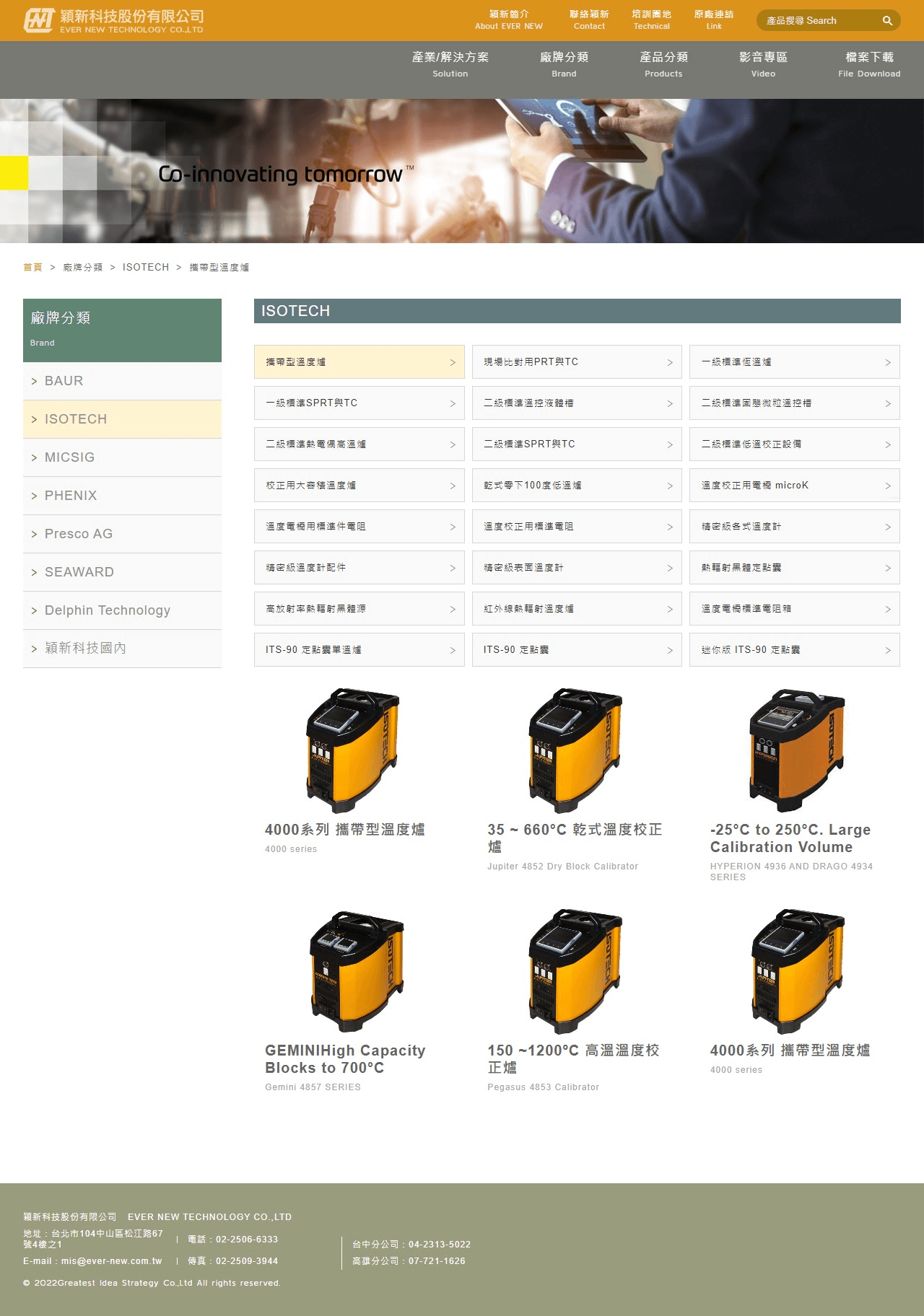924x1316 pixels.
Task: Open the 產品分類 Products menu
Action: [x=663, y=64]
